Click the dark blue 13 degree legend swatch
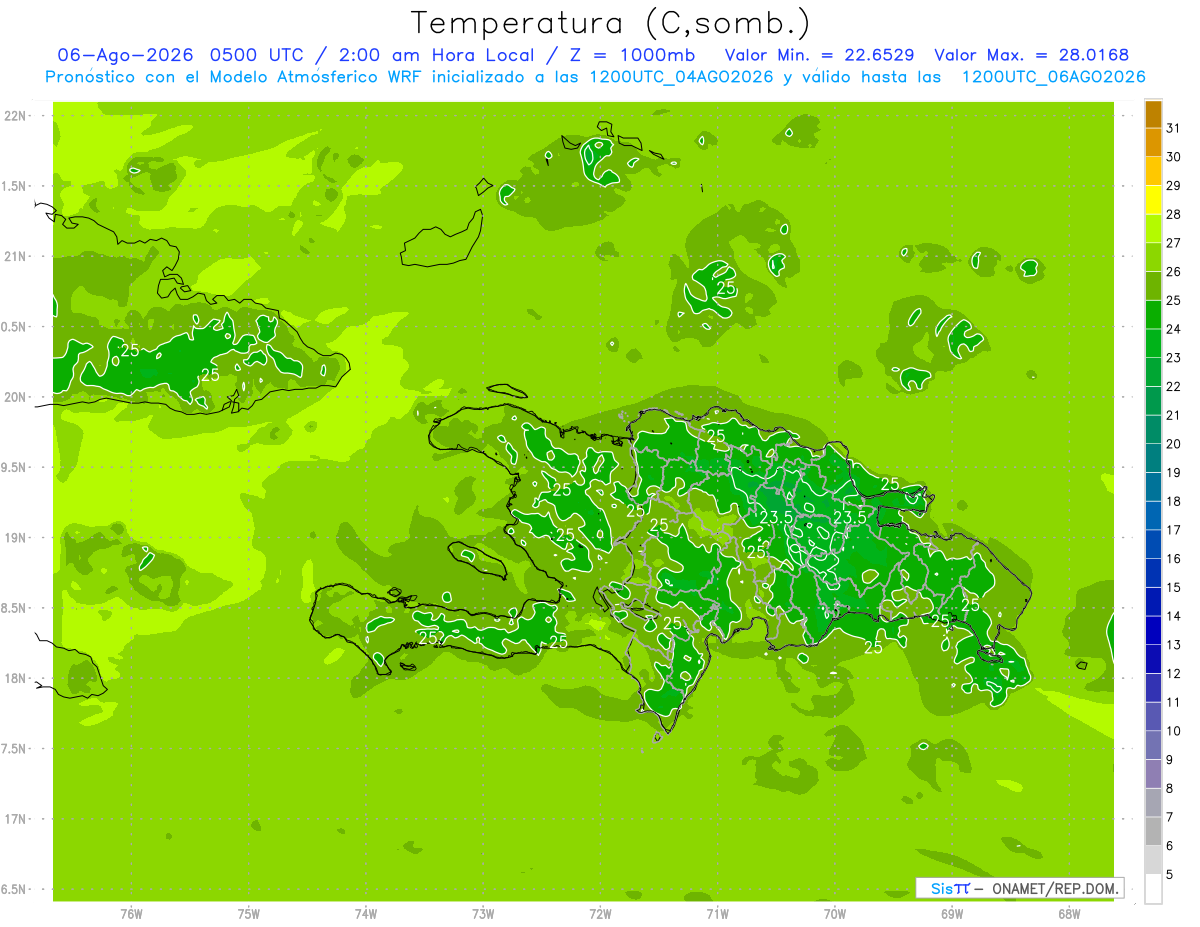 pos(1153,631)
